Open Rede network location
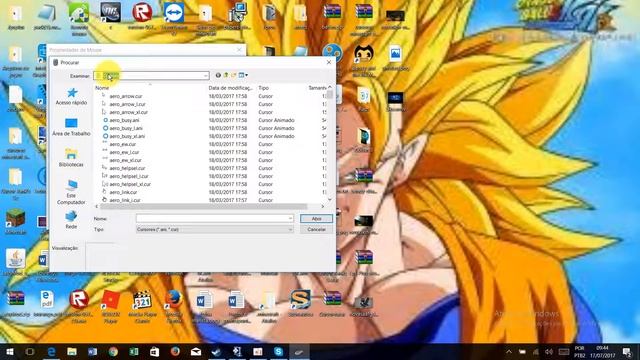 click(71, 220)
